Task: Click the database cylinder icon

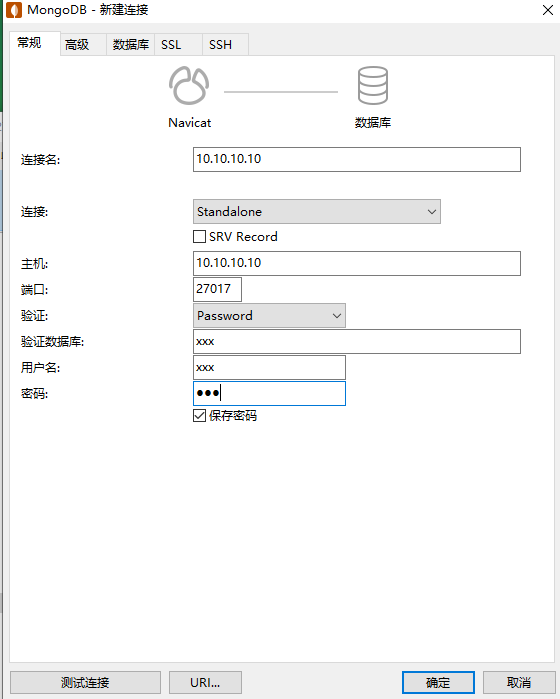Action: pos(373,86)
